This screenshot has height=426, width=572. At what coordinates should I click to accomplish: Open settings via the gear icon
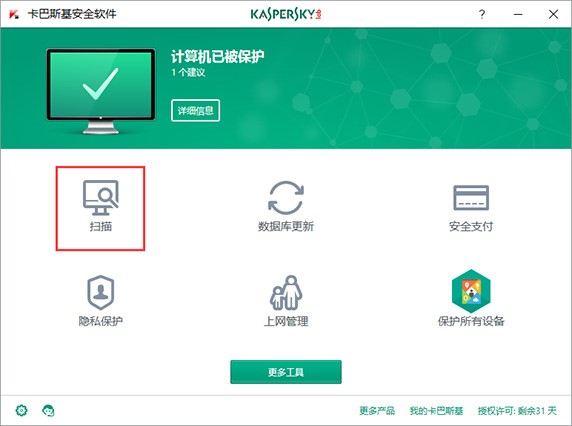pyautogui.click(x=22, y=410)
